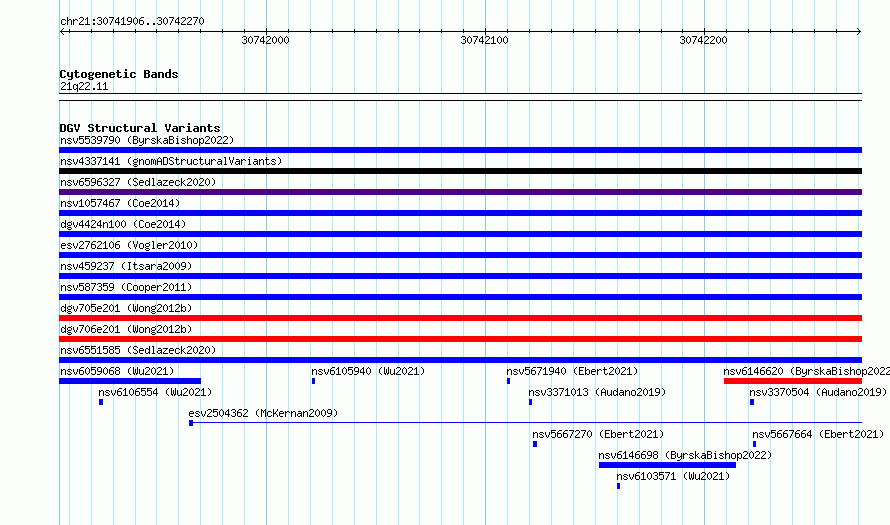Select the blue bar under nsv5539790
The height and width of the screenshot is (525, 890).
point(460,150)
